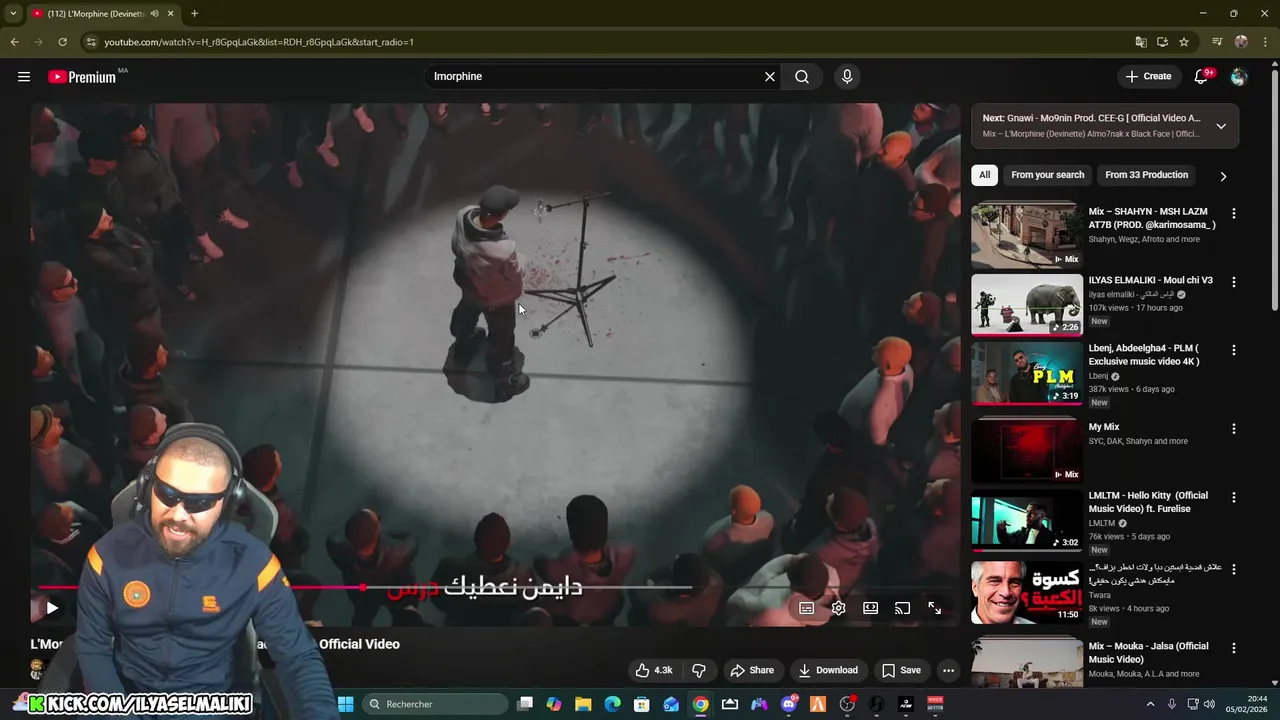Open ILYAS ELMALIKI Moul chi V3 video

tap(1026, 305)
